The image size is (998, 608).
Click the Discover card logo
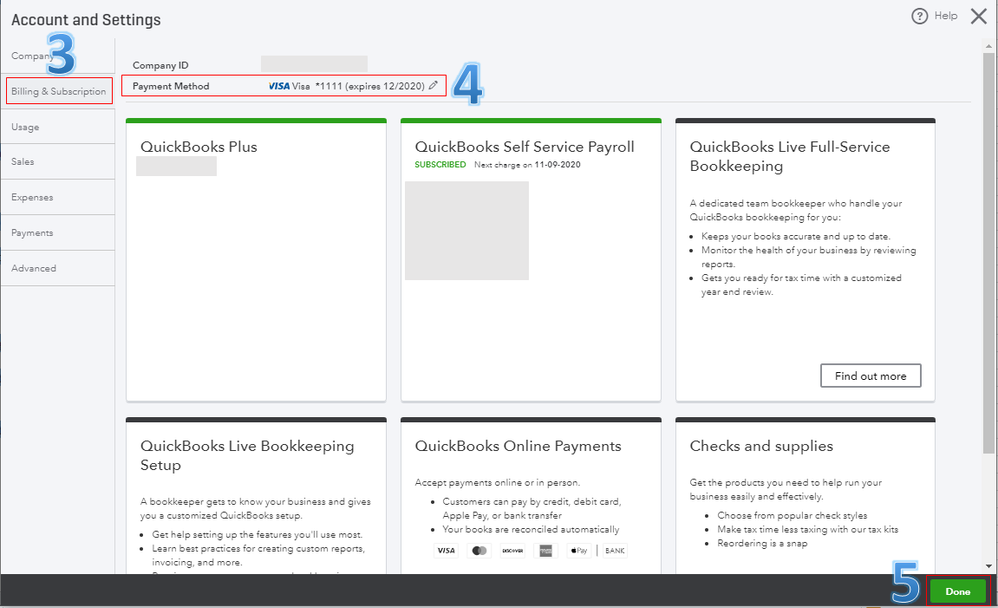512,551
